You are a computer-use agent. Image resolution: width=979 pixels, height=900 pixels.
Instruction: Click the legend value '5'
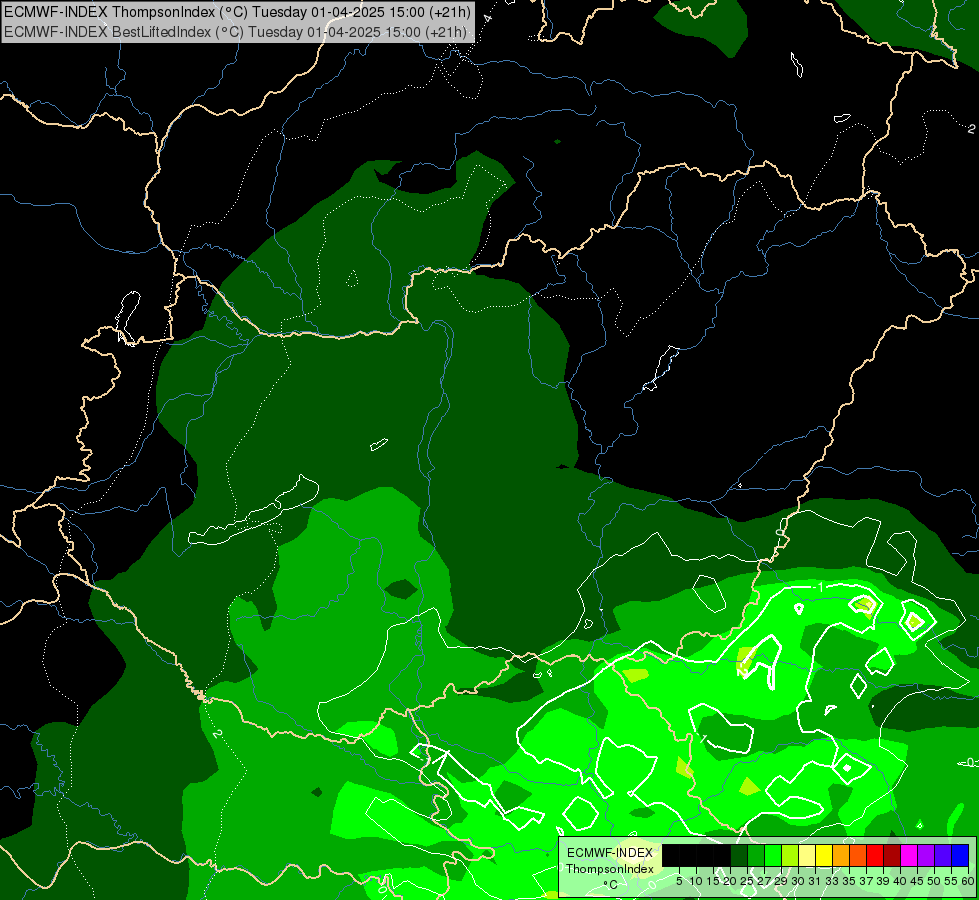coord(679,881)
